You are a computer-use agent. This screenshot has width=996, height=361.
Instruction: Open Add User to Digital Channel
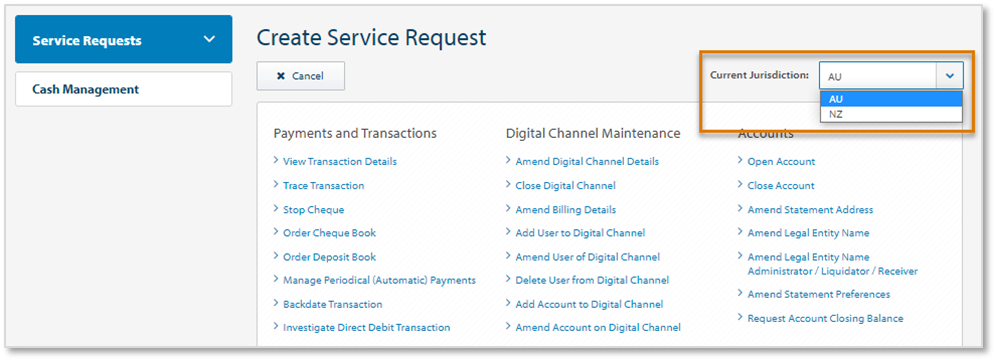[581, 233]
